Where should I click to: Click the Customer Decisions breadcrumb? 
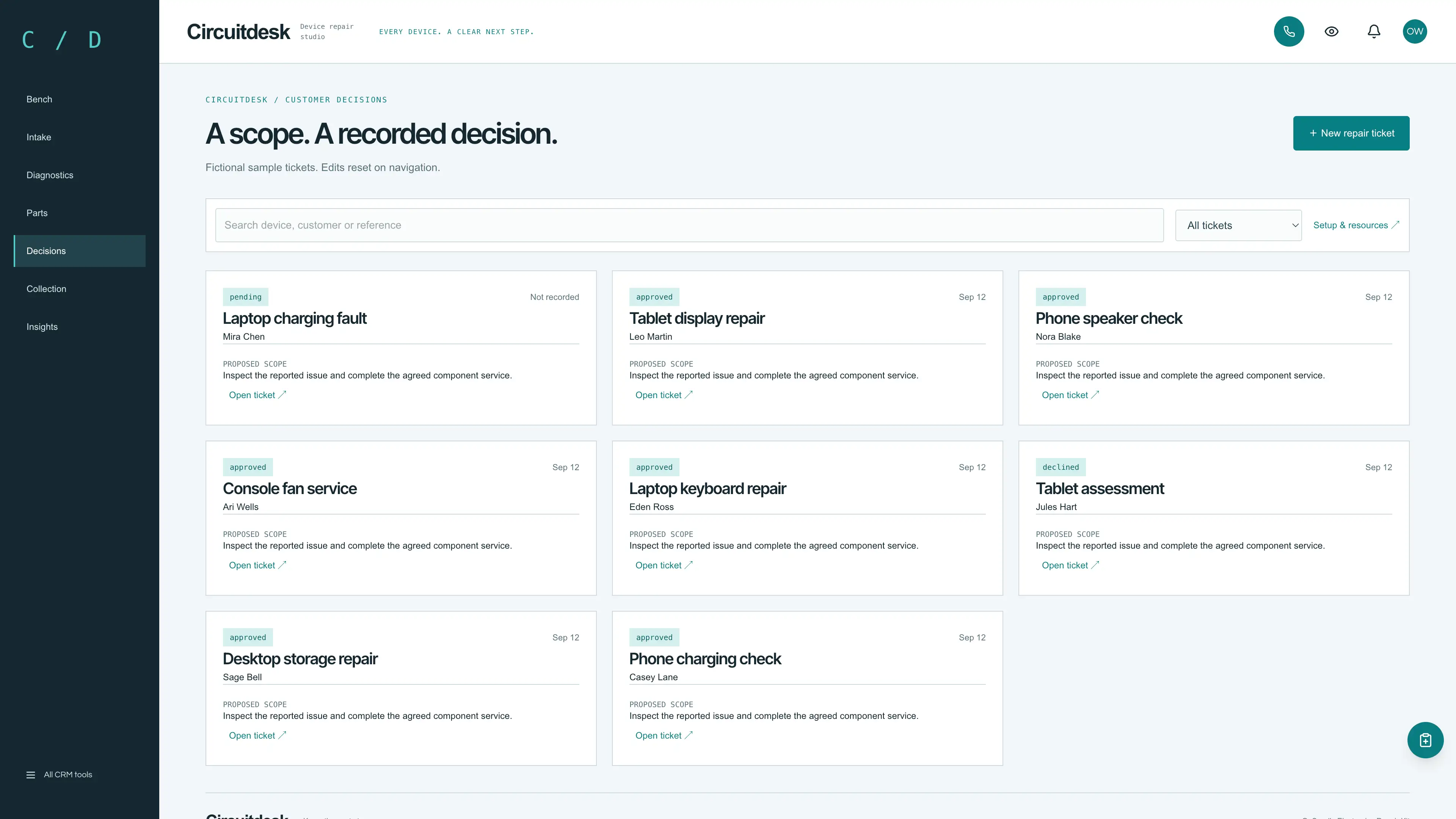336,100
